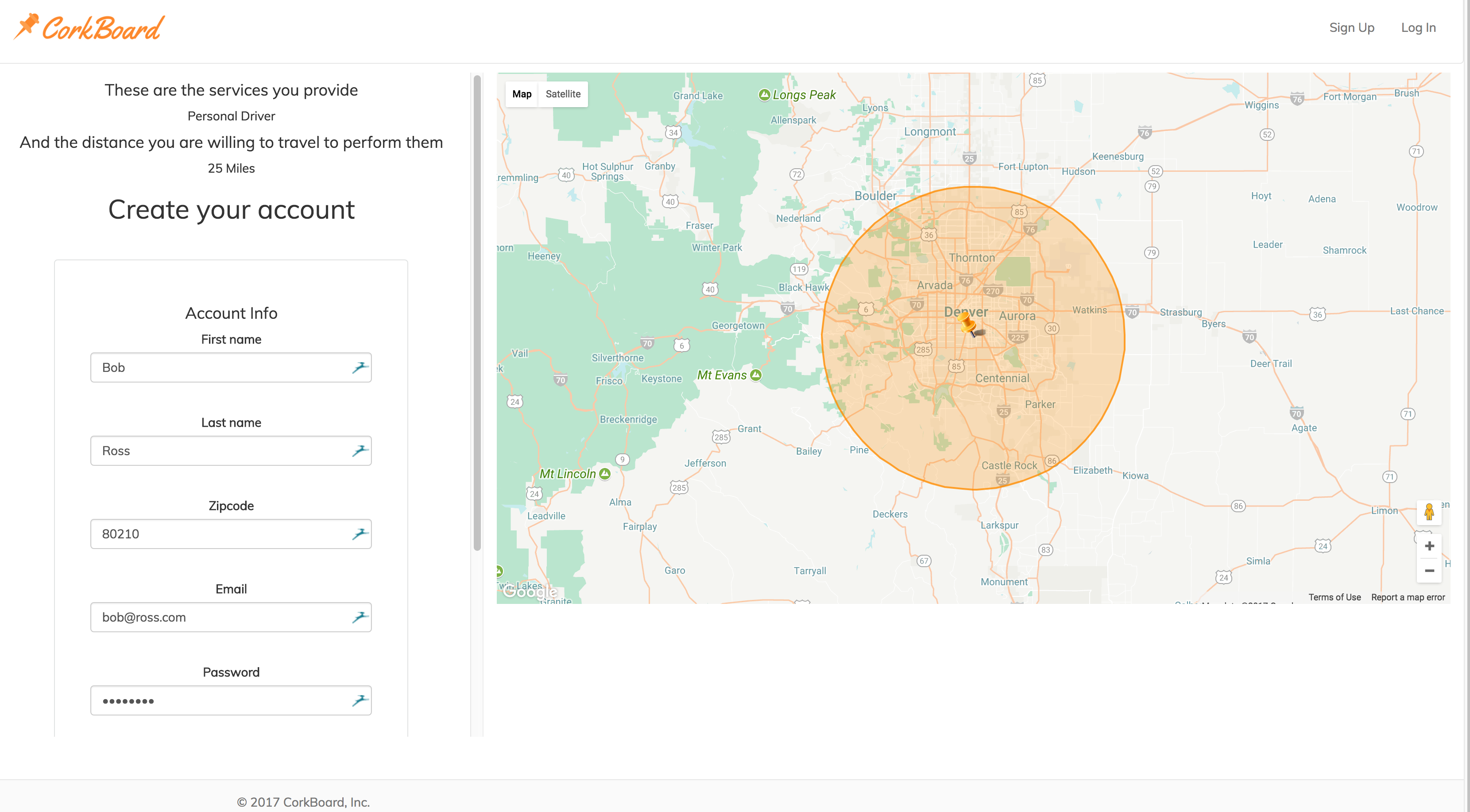The width and height of the screenshot is (1470, 812).
Task: Click the form panel vertical scrollbar
Action: pos(477,313)
